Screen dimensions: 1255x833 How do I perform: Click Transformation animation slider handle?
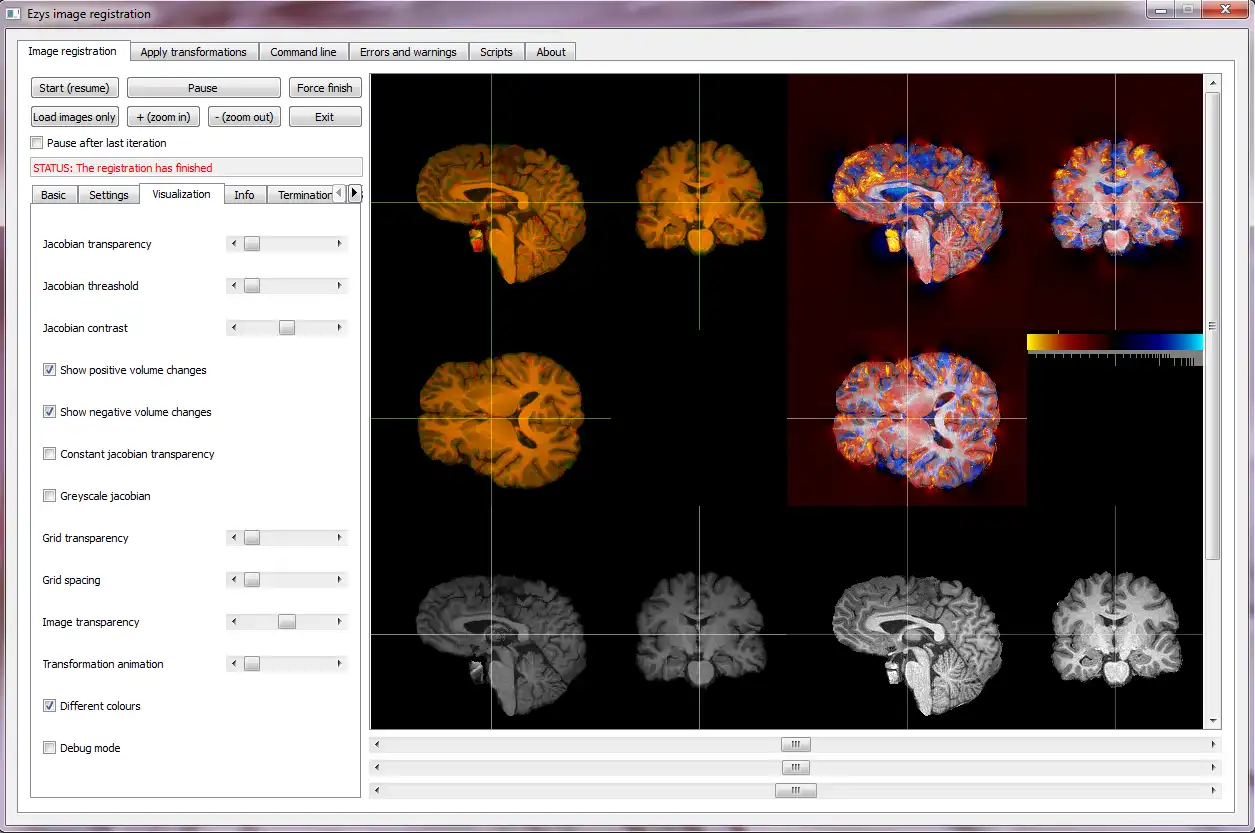[x=252, y=664]
